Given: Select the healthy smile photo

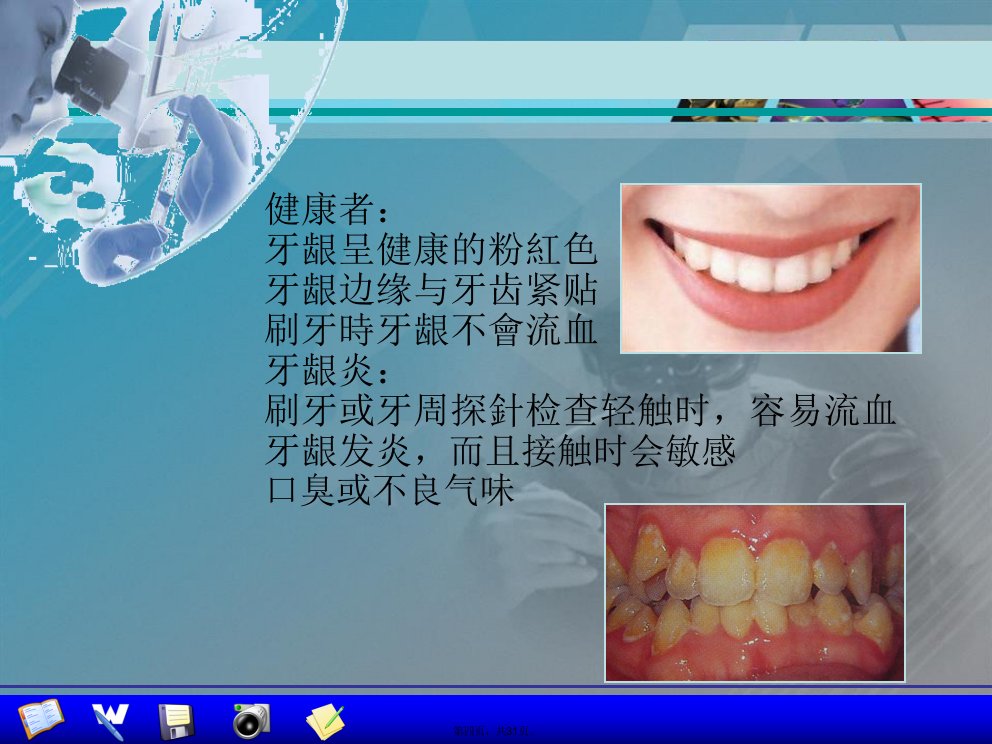Looking at the screenshot, I should point(771,268).
